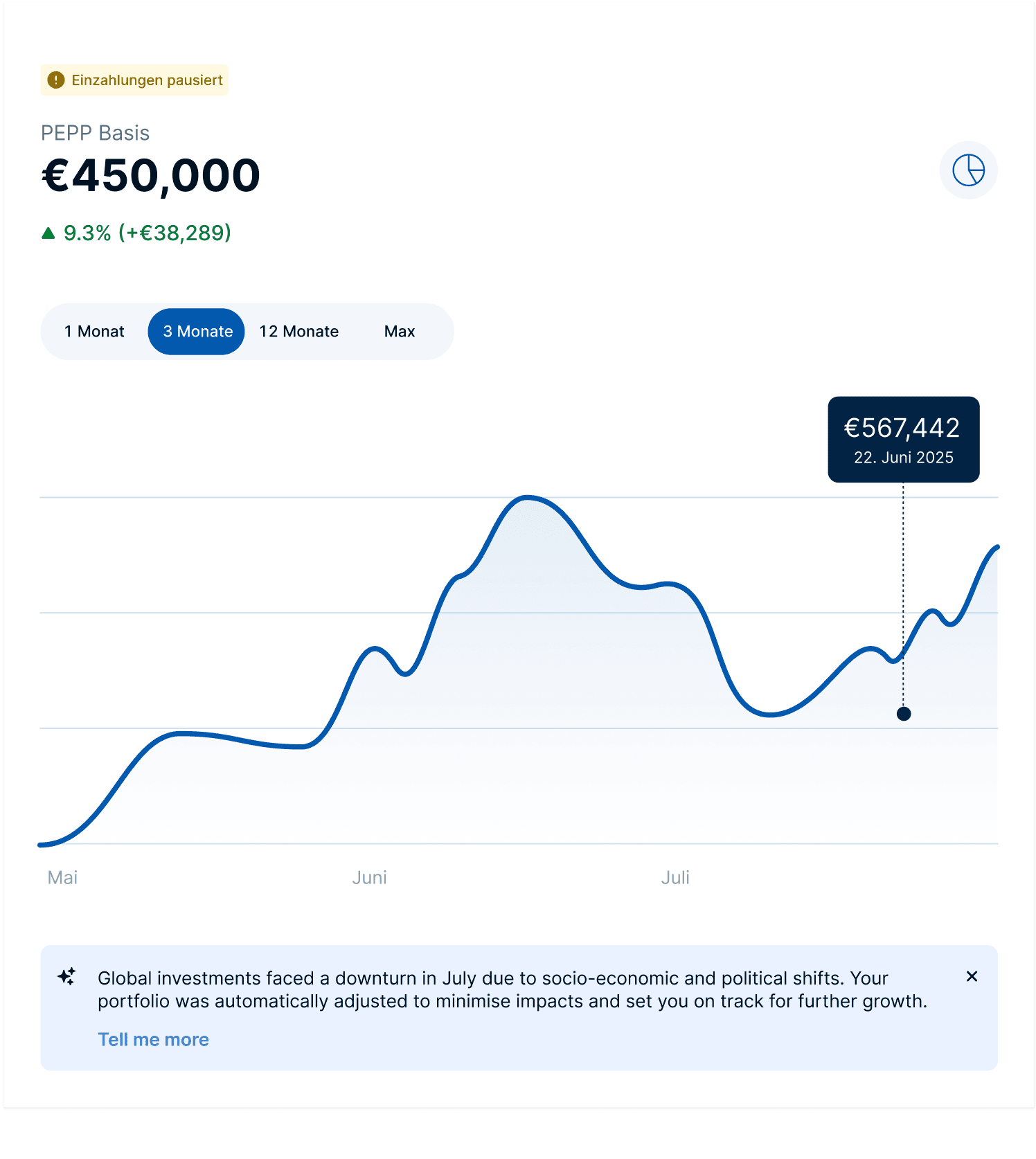Select the 3 Monate time range
Viewport: 1036px width, 1159px height.
(x=197, y=332)
